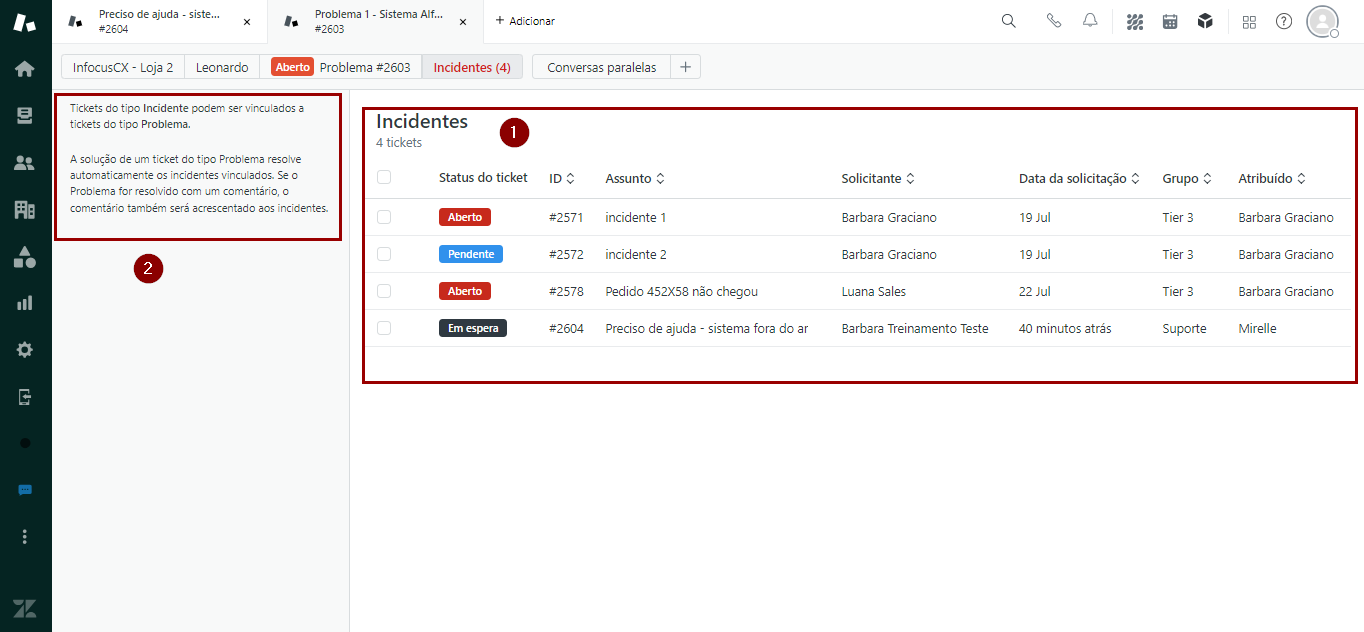This screenshot has width=1364, height=632.
Task: Click Adicionar to add new tab
Action: pos(525,21)
